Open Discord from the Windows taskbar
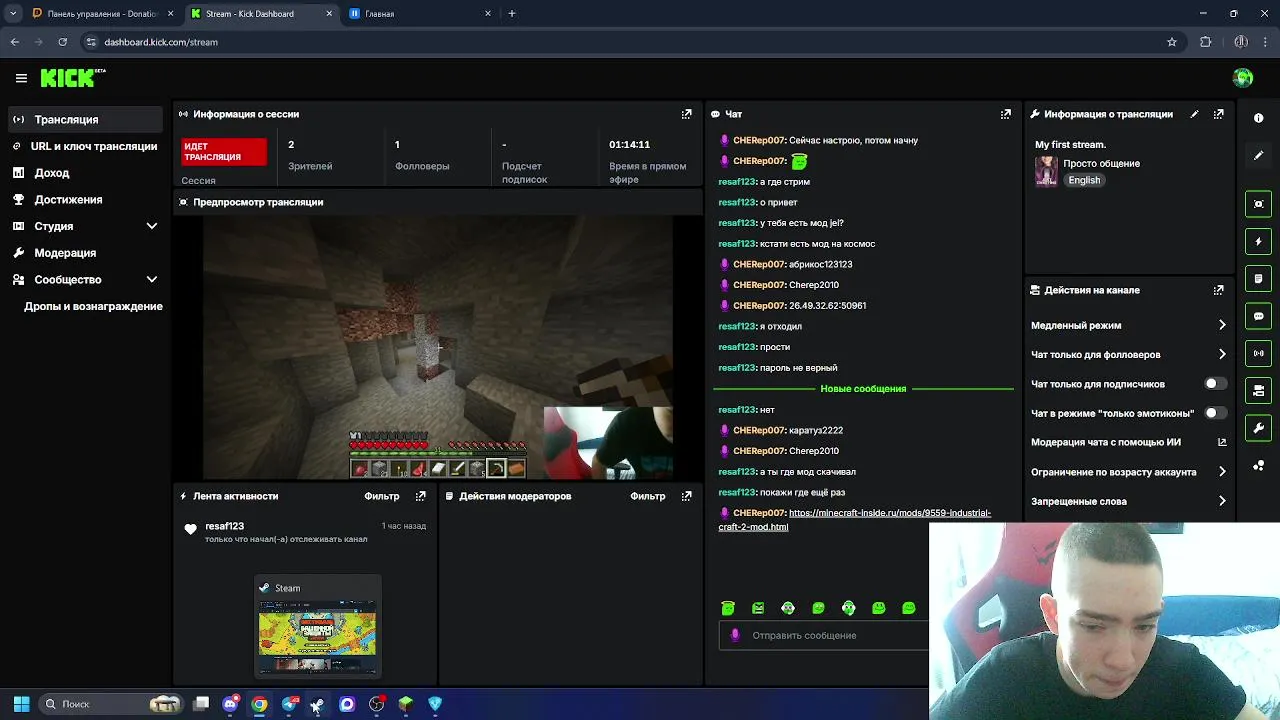1280x720 pixels. pos(230,704)
